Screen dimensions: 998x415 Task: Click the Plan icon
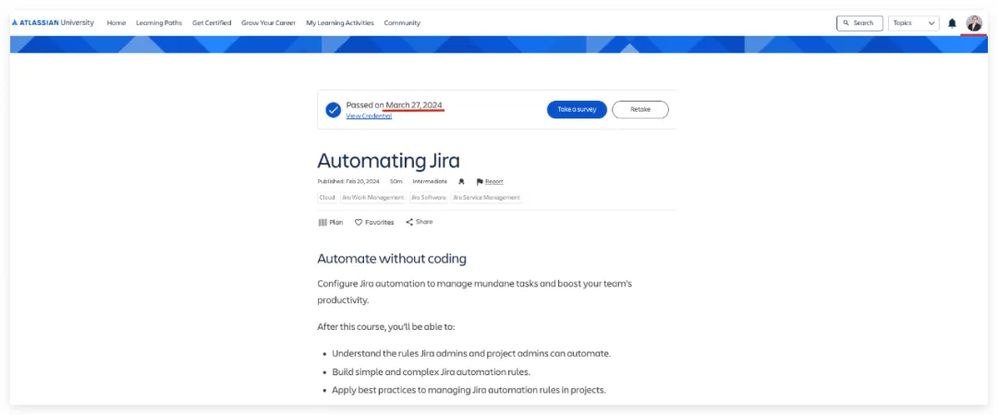(x=322, y=222)
